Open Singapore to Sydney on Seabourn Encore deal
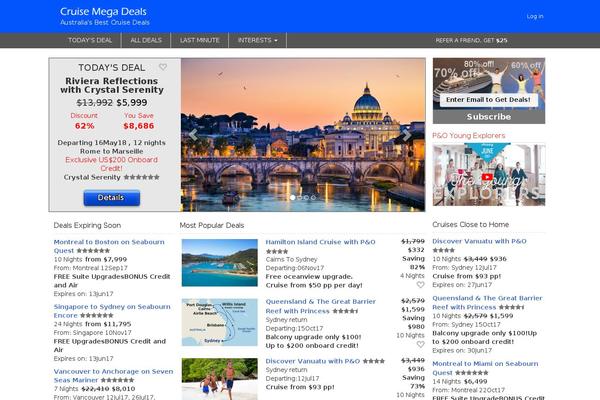The image size is (600, 400). point(112,311)
